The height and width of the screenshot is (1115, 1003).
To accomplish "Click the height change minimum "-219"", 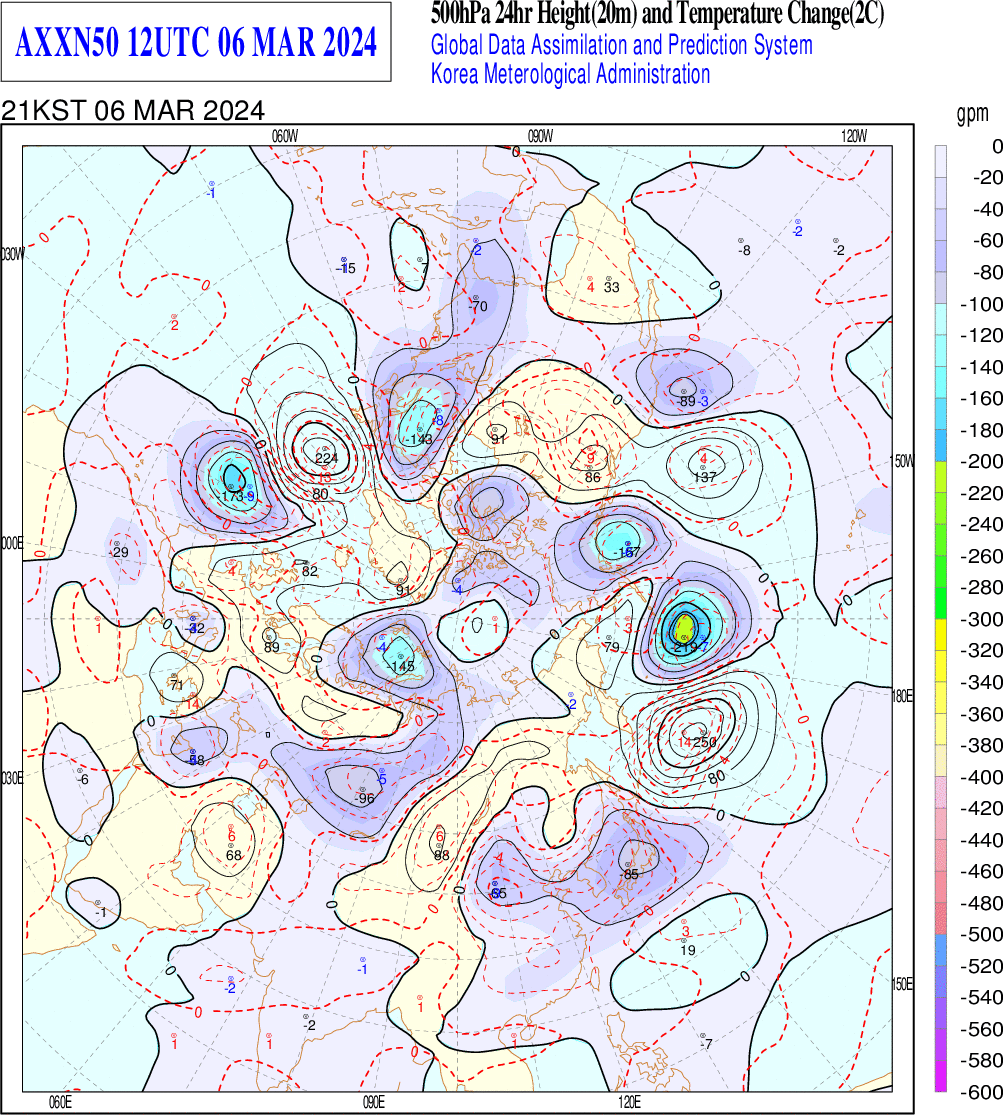I will [x=685, y=647].
